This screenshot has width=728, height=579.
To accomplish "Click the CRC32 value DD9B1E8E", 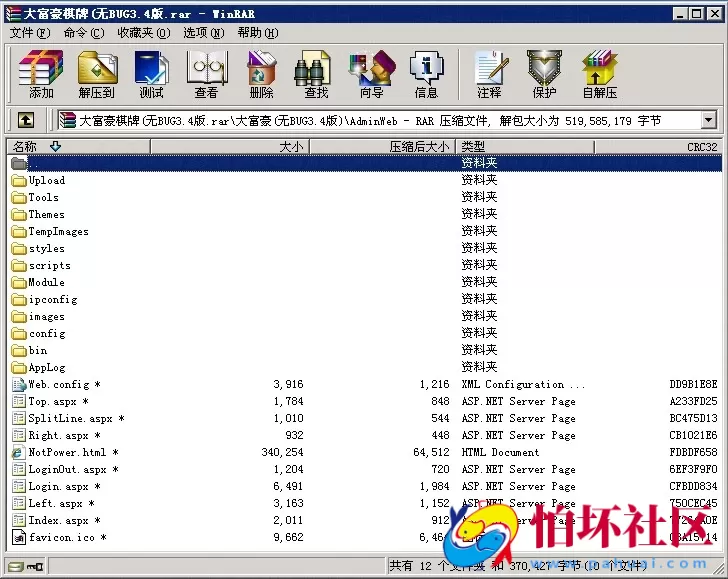I will pos(693,384).
